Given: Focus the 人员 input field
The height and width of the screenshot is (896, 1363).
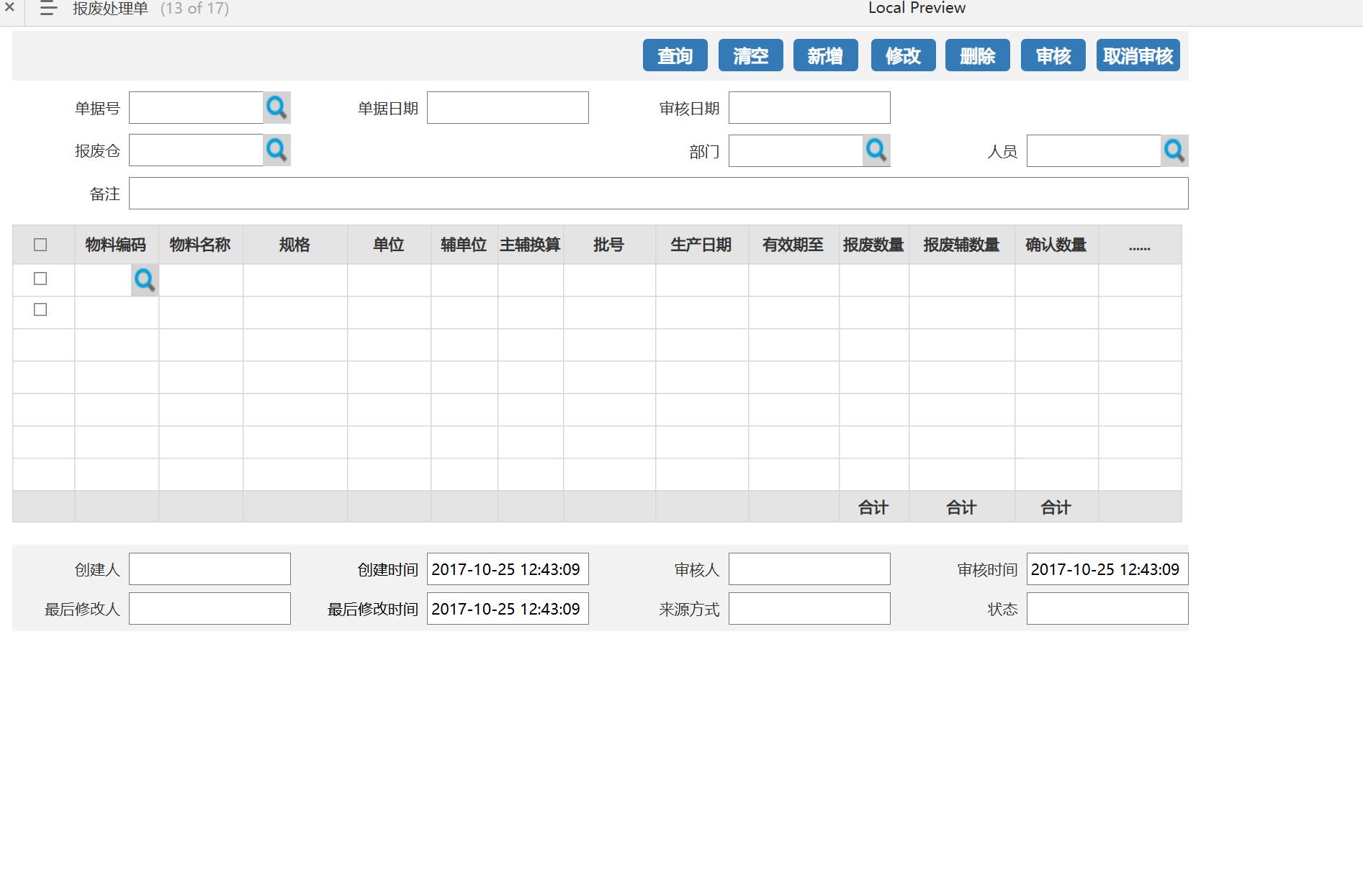Looking at the screenshot, I should pos(1094,151).
